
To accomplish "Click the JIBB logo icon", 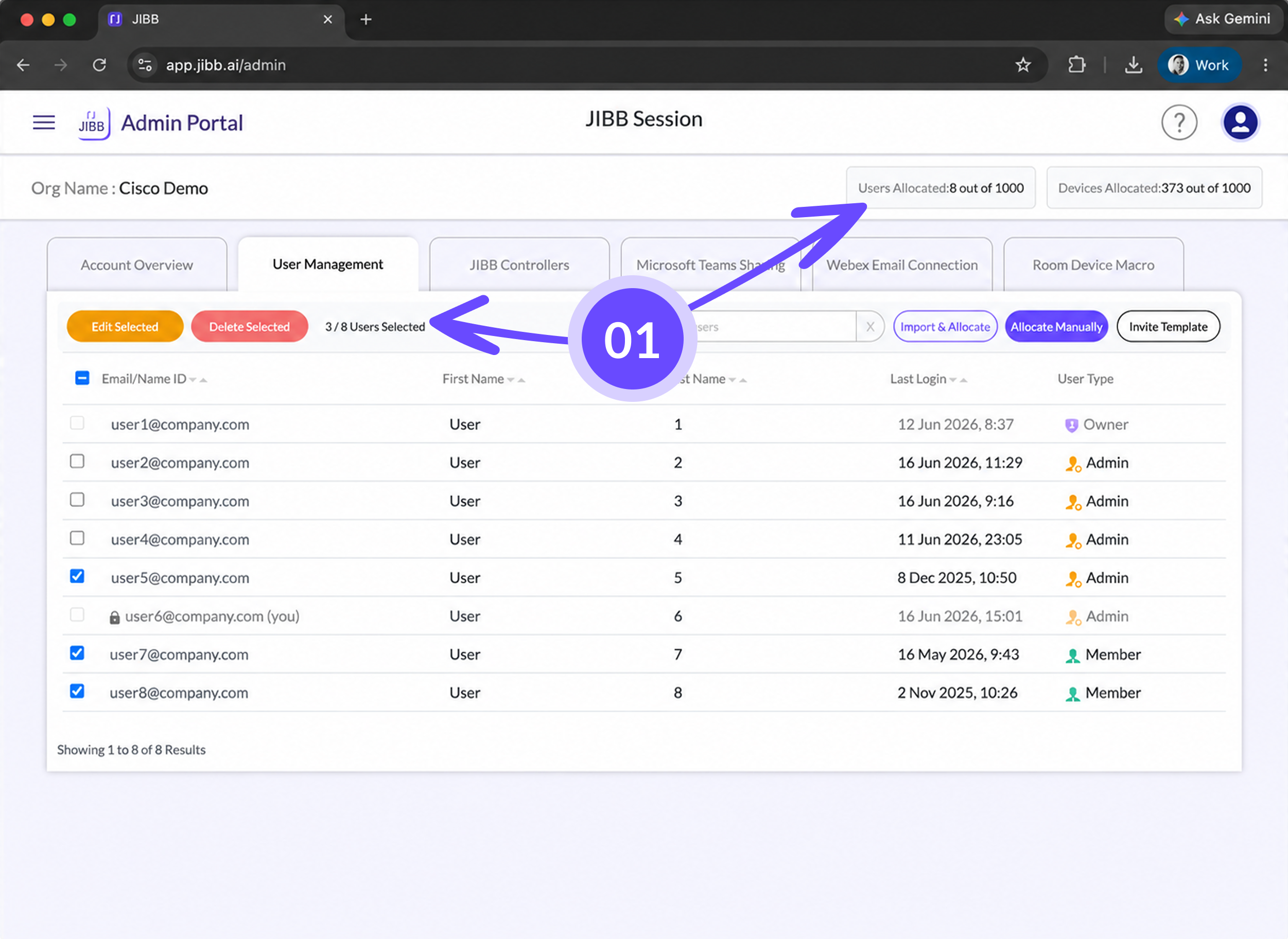I will [x=94, y=123].
